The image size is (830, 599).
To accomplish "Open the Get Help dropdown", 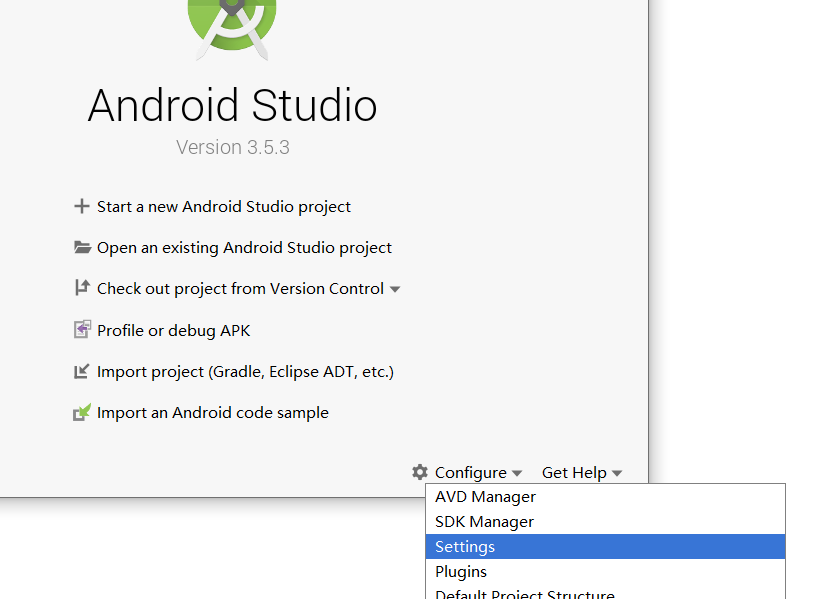I will pos(582,473).
